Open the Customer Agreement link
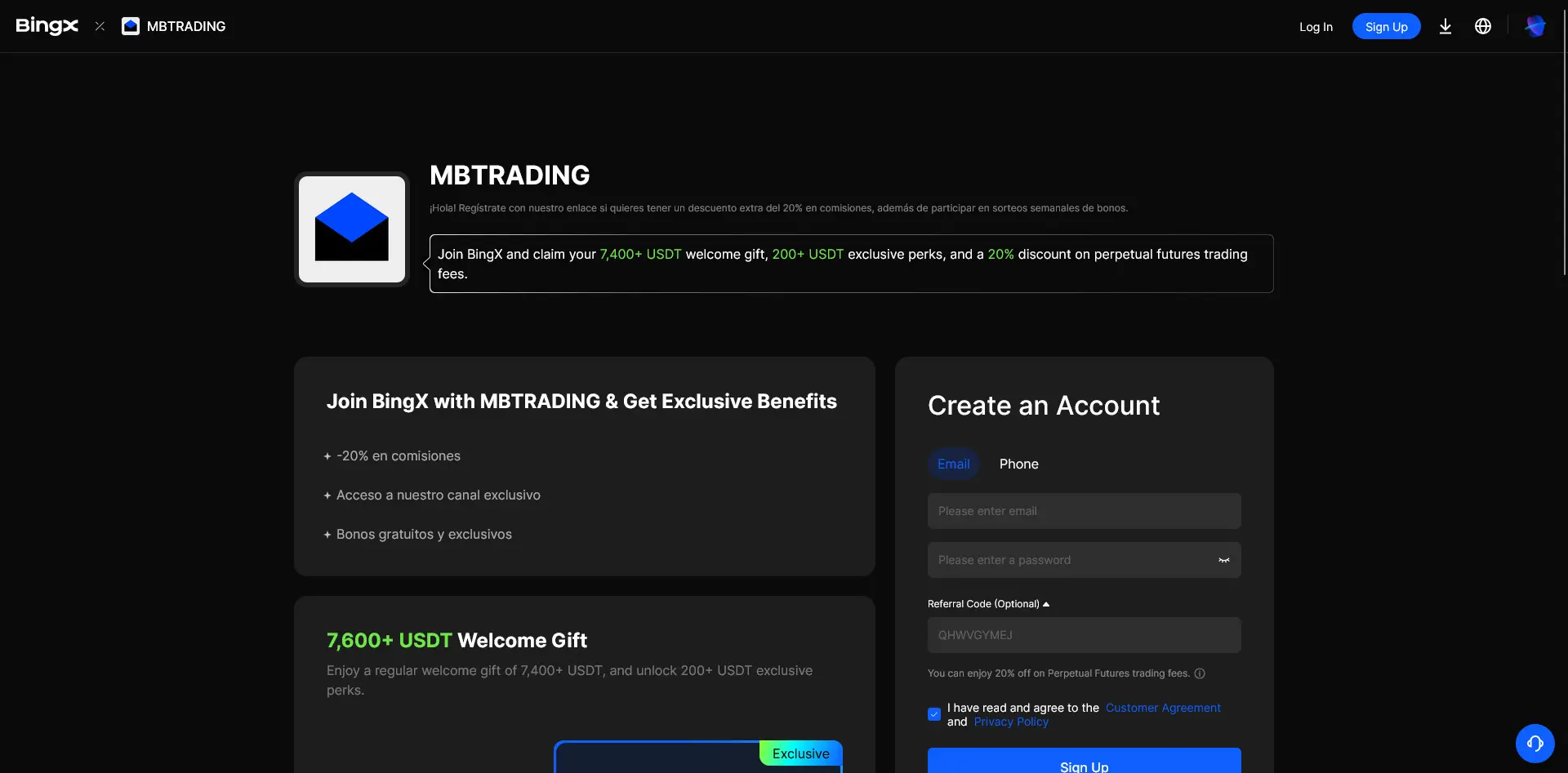The width and height of the screenshot is (1568, 773). tap(1163, 708)
